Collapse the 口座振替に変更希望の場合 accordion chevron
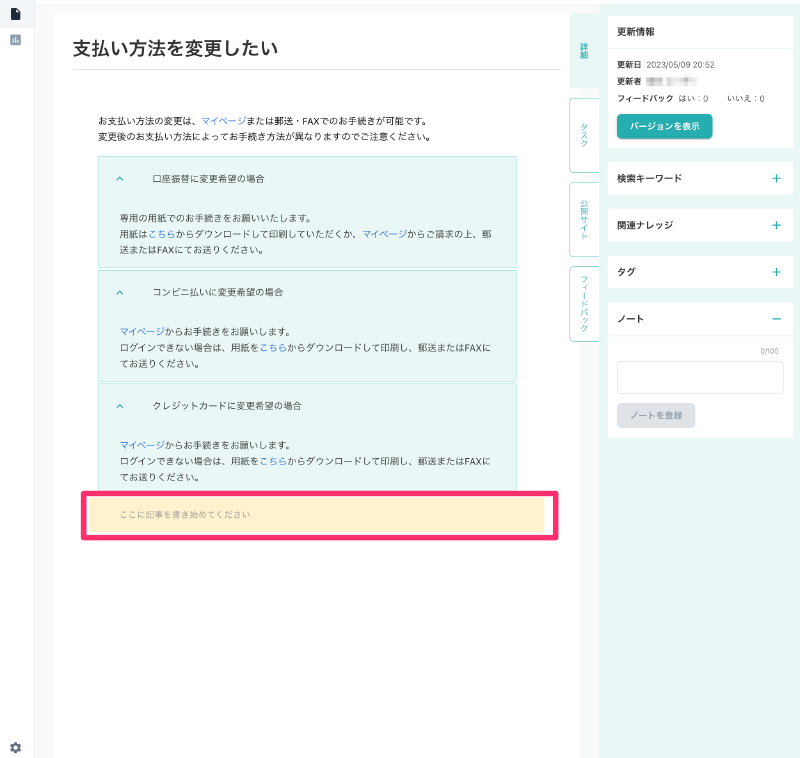Image resolution: width=800 pixels, height=758 pixels. click(x=120, y=179)
